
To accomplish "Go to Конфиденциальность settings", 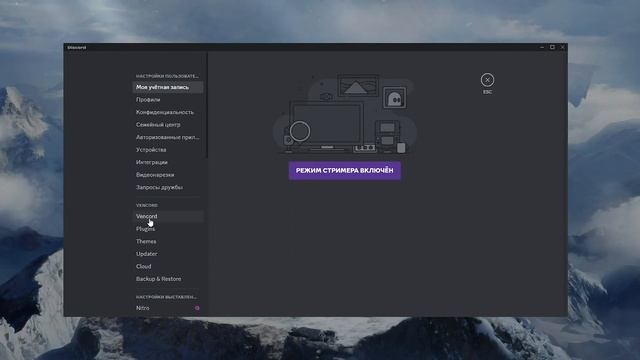I will [x=168, y=112].
